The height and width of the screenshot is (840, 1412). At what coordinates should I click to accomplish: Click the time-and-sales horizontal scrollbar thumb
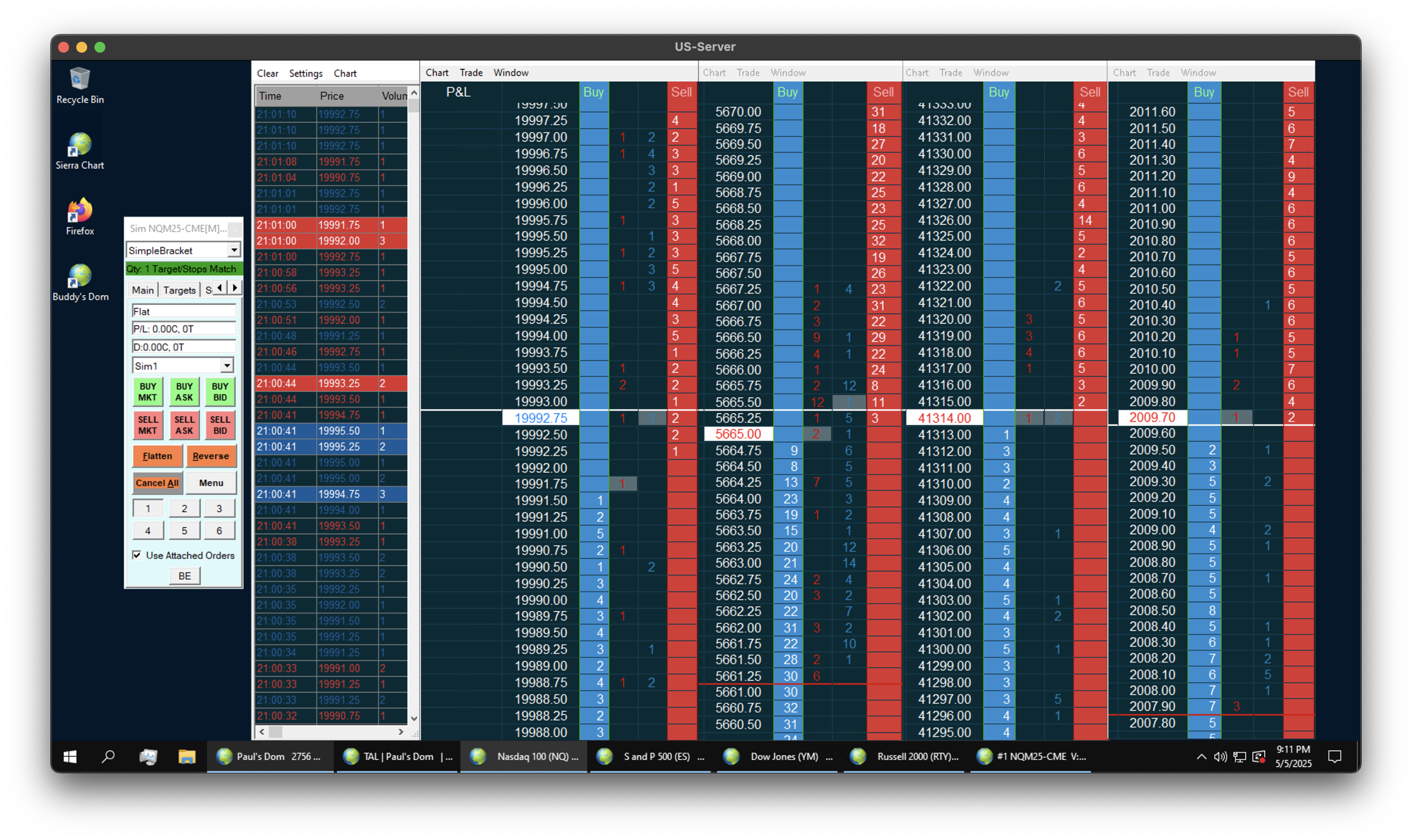[275, 732]
